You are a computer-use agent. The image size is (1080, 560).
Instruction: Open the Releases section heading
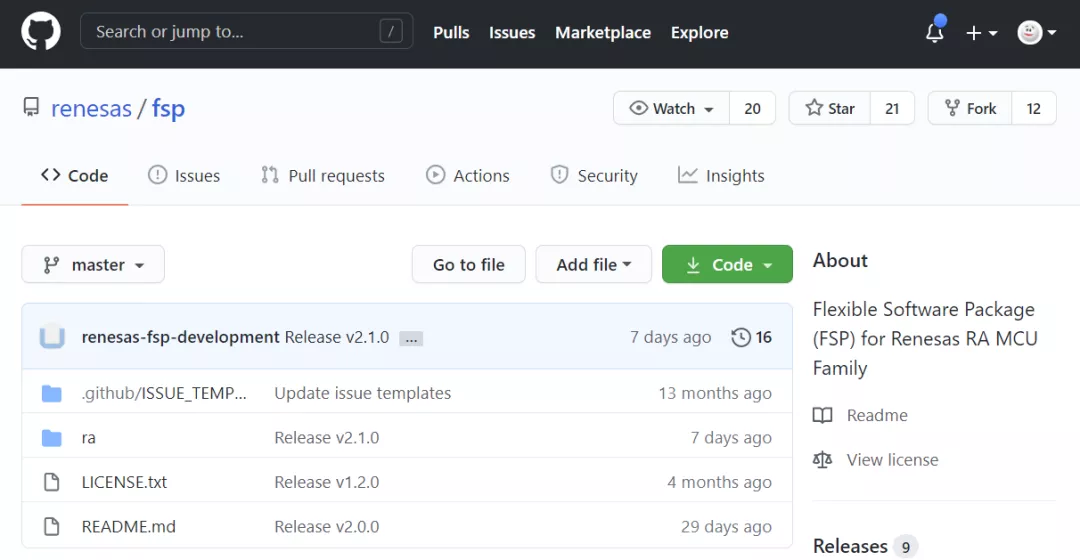coord(850,546)
